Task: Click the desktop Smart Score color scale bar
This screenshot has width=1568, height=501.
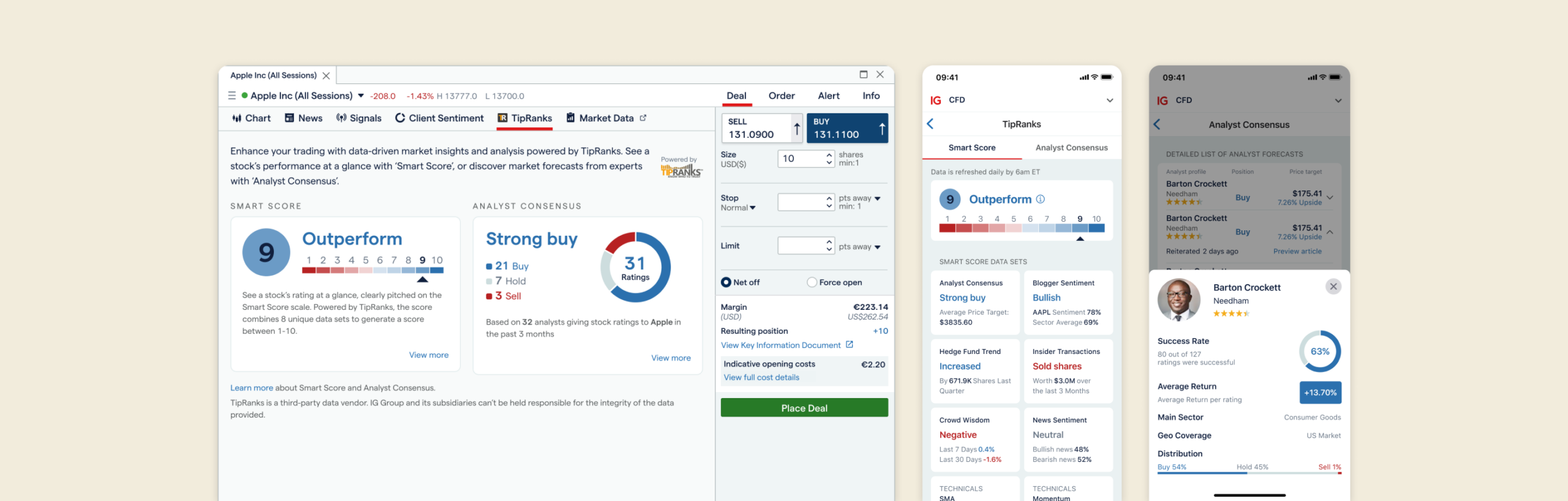Action: (x=372, y=270)
